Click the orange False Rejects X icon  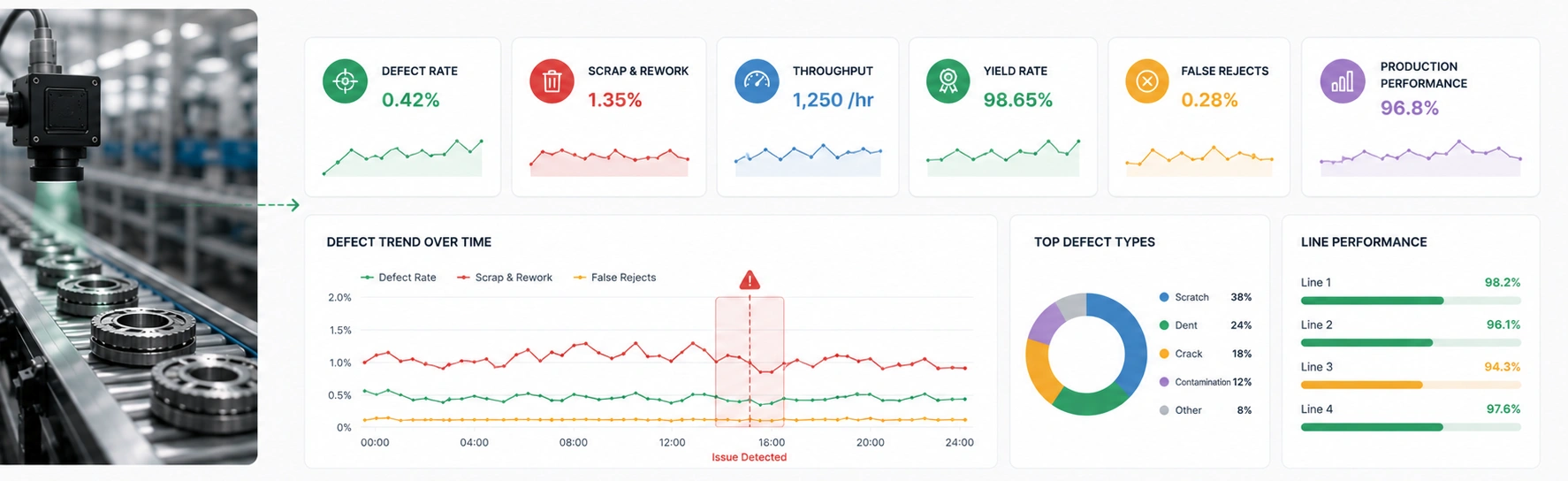click(1147, 81)
